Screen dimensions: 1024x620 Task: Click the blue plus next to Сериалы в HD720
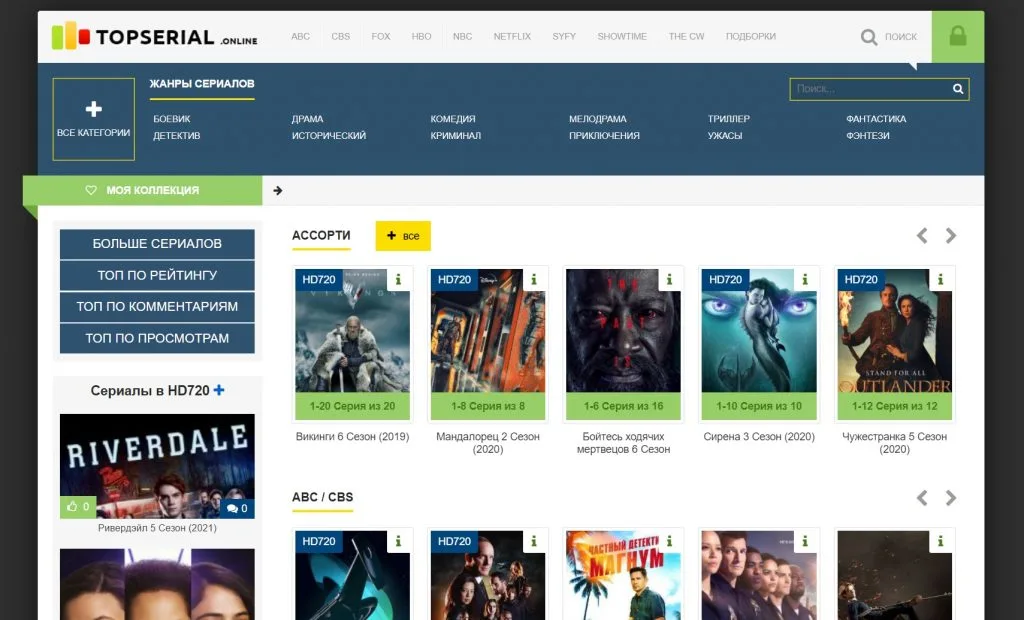219,390
